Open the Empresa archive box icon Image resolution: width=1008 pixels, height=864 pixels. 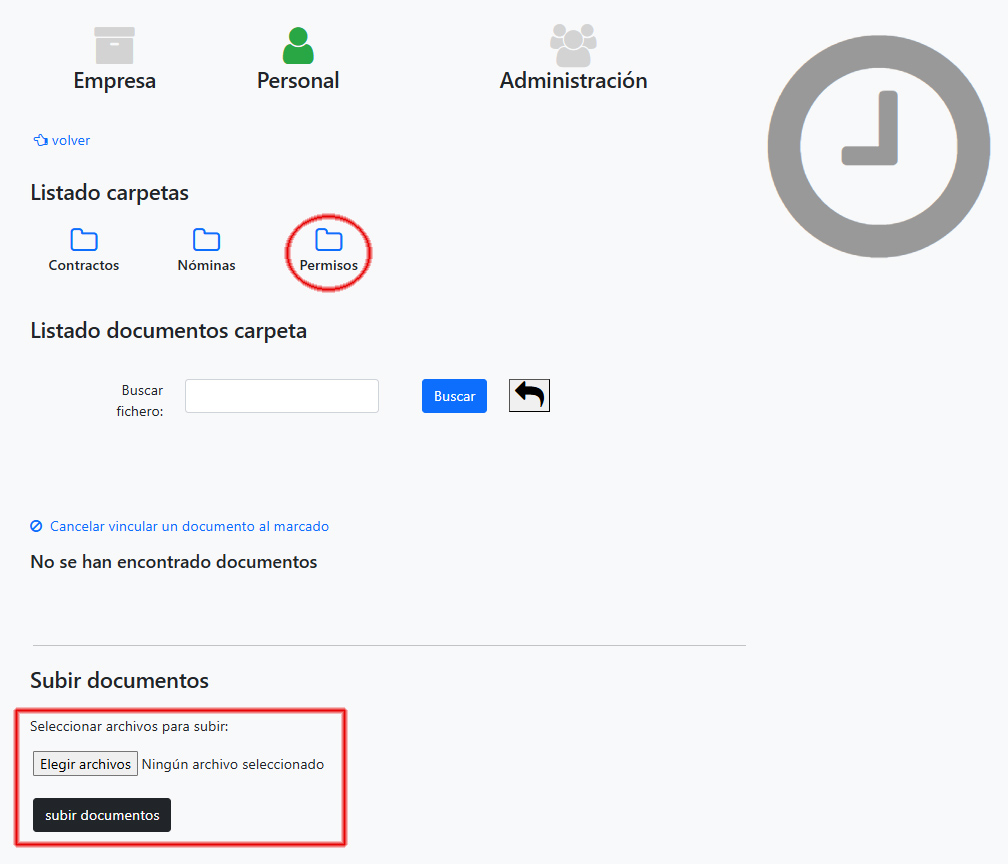pyautogui.click(x=114, y=45)
